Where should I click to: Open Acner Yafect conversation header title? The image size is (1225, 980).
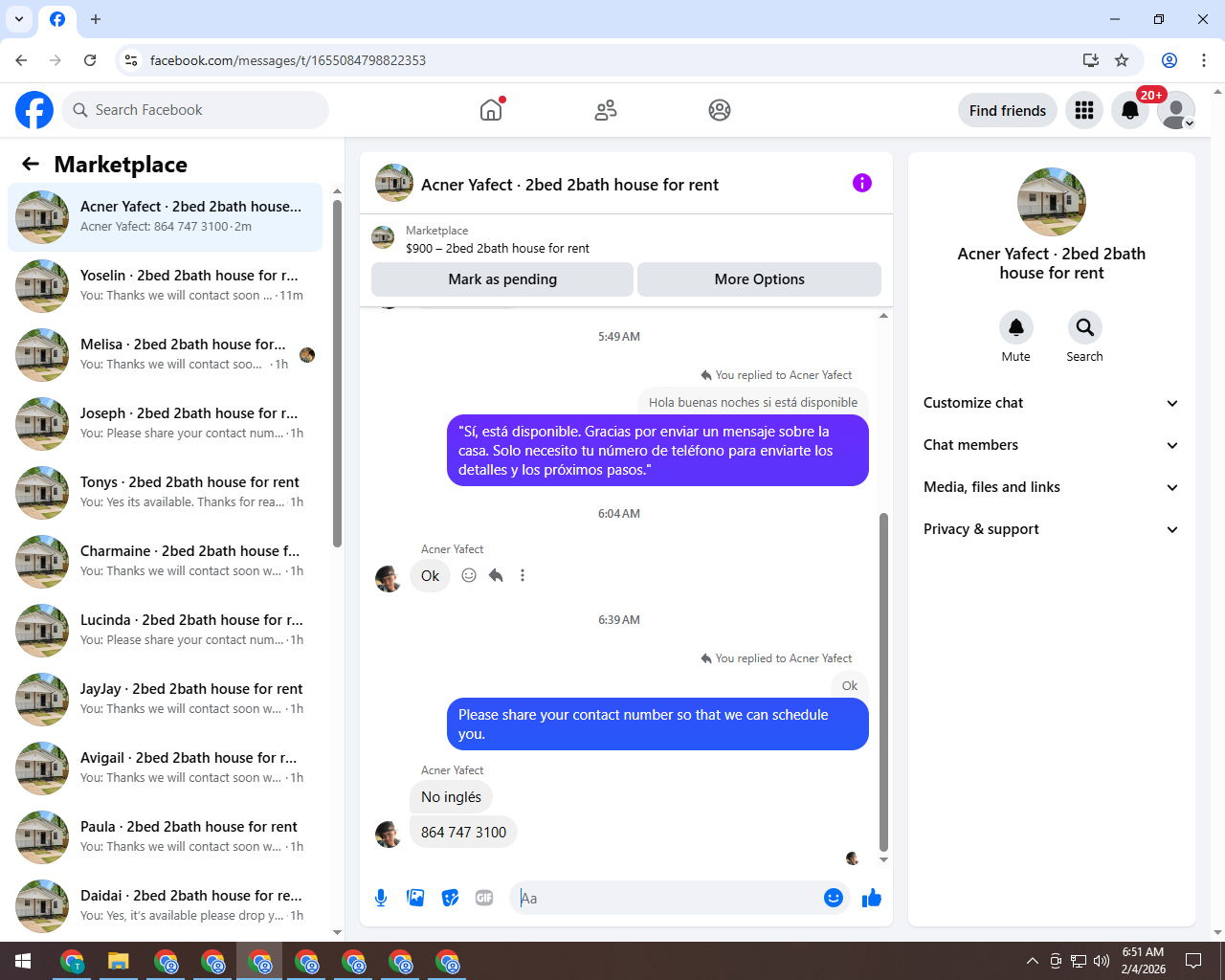(x=569, y=185)
